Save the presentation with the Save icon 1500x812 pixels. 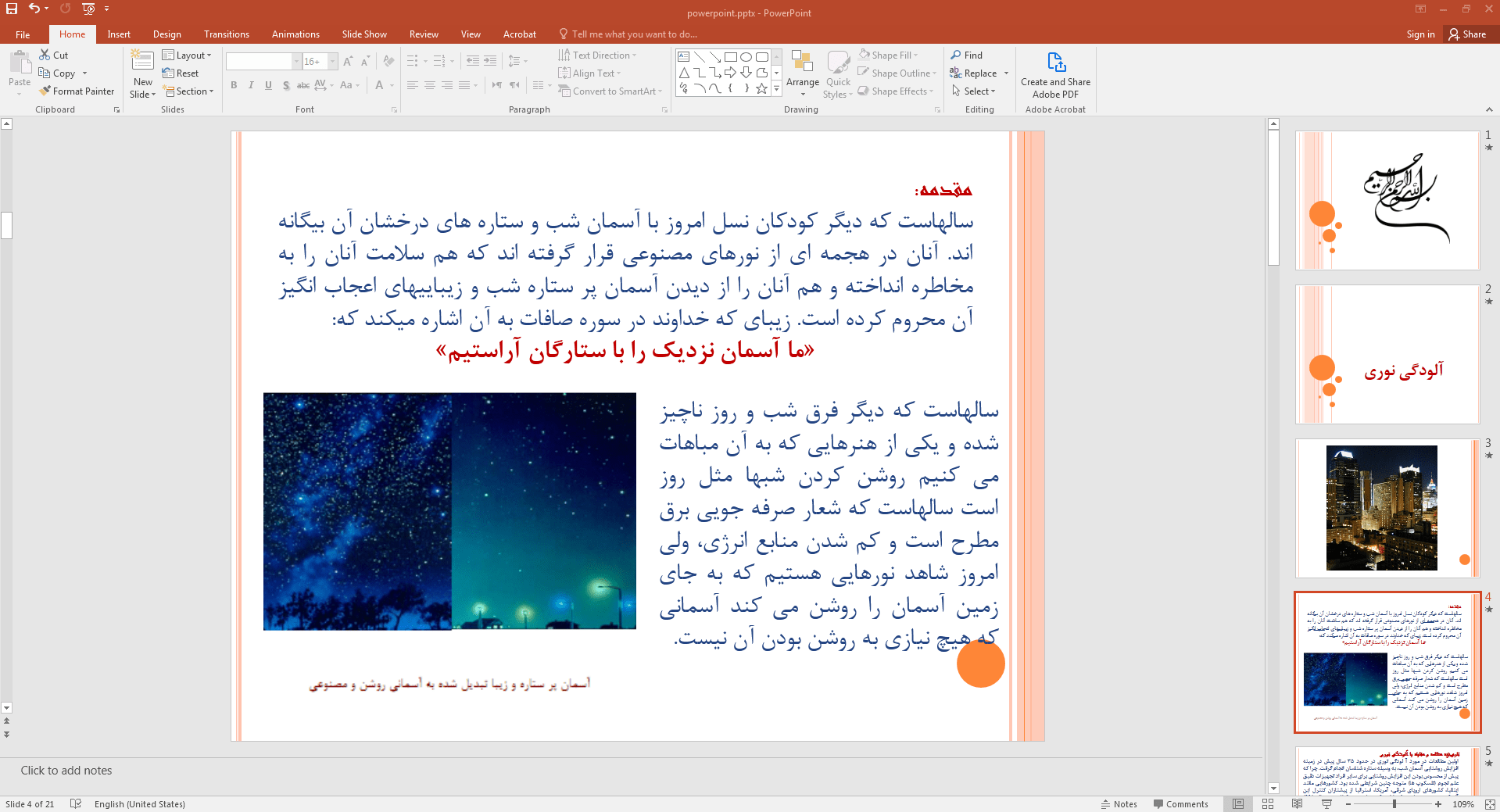[11, 9]
